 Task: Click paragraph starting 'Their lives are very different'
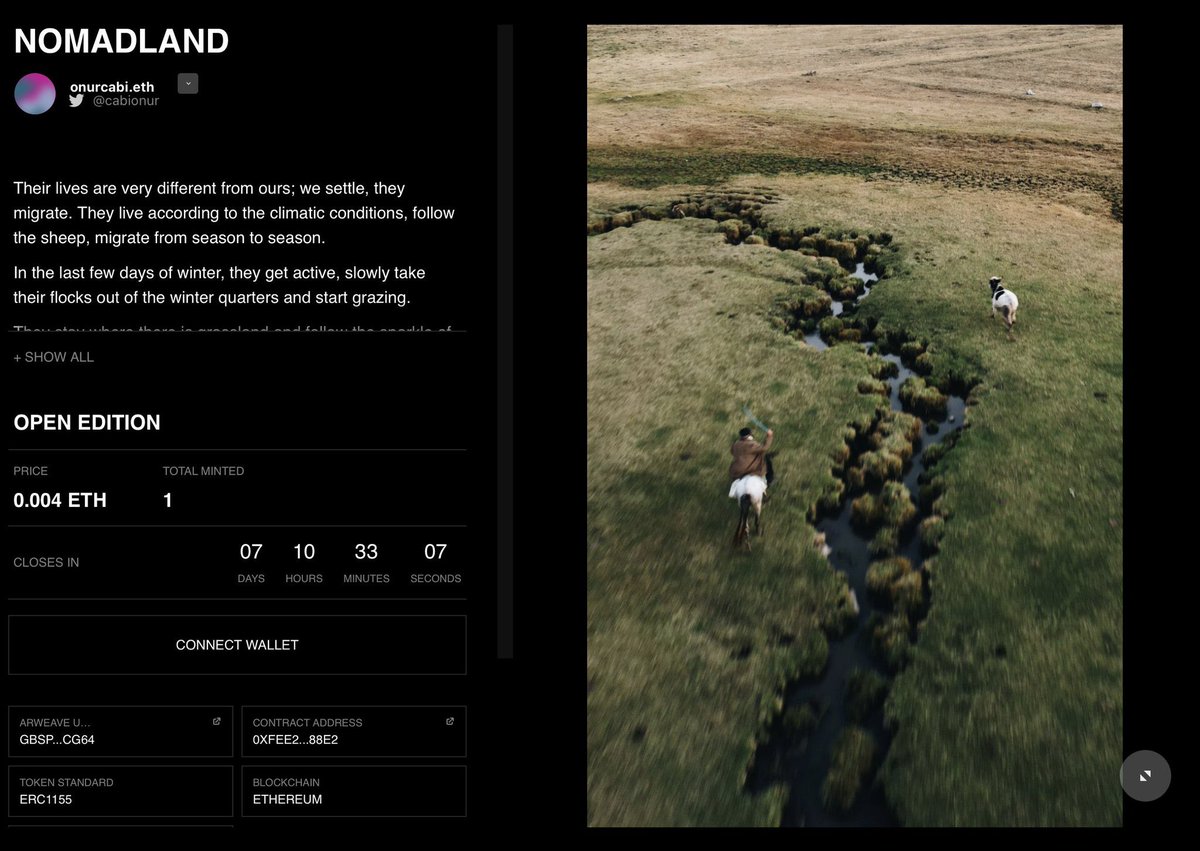click(234, 213)
